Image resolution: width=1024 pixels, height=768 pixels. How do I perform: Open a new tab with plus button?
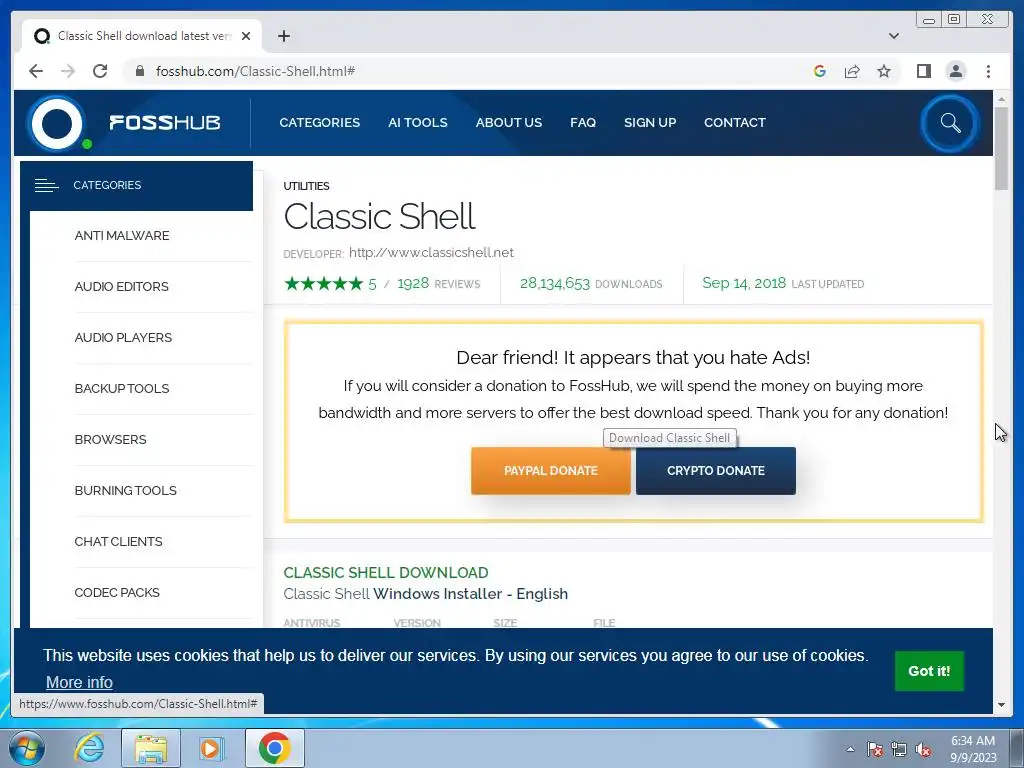click(283, 36)
